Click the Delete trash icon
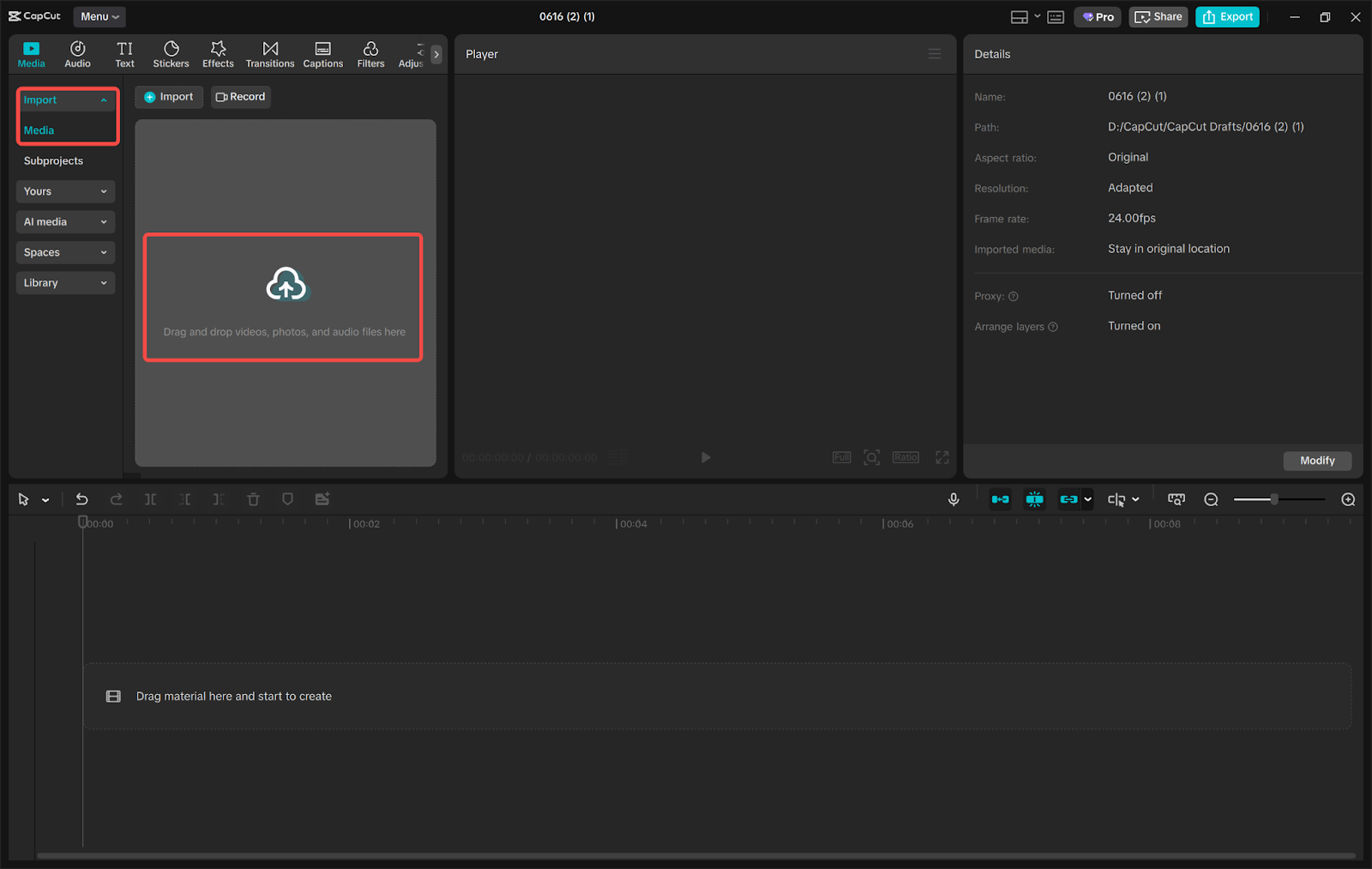 [x=253, y=499]
